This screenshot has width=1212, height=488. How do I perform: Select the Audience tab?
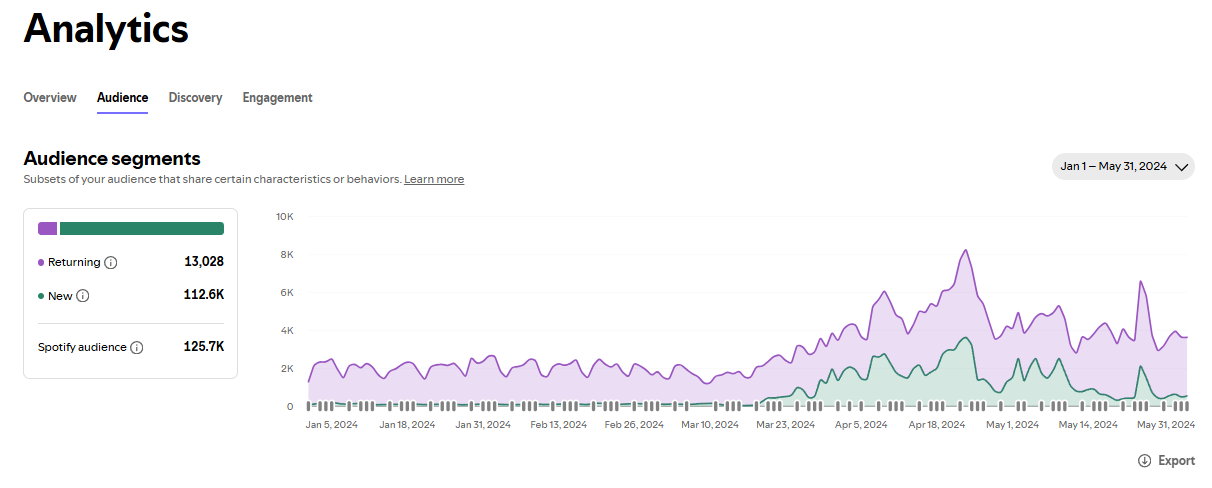tap(122, 98)
